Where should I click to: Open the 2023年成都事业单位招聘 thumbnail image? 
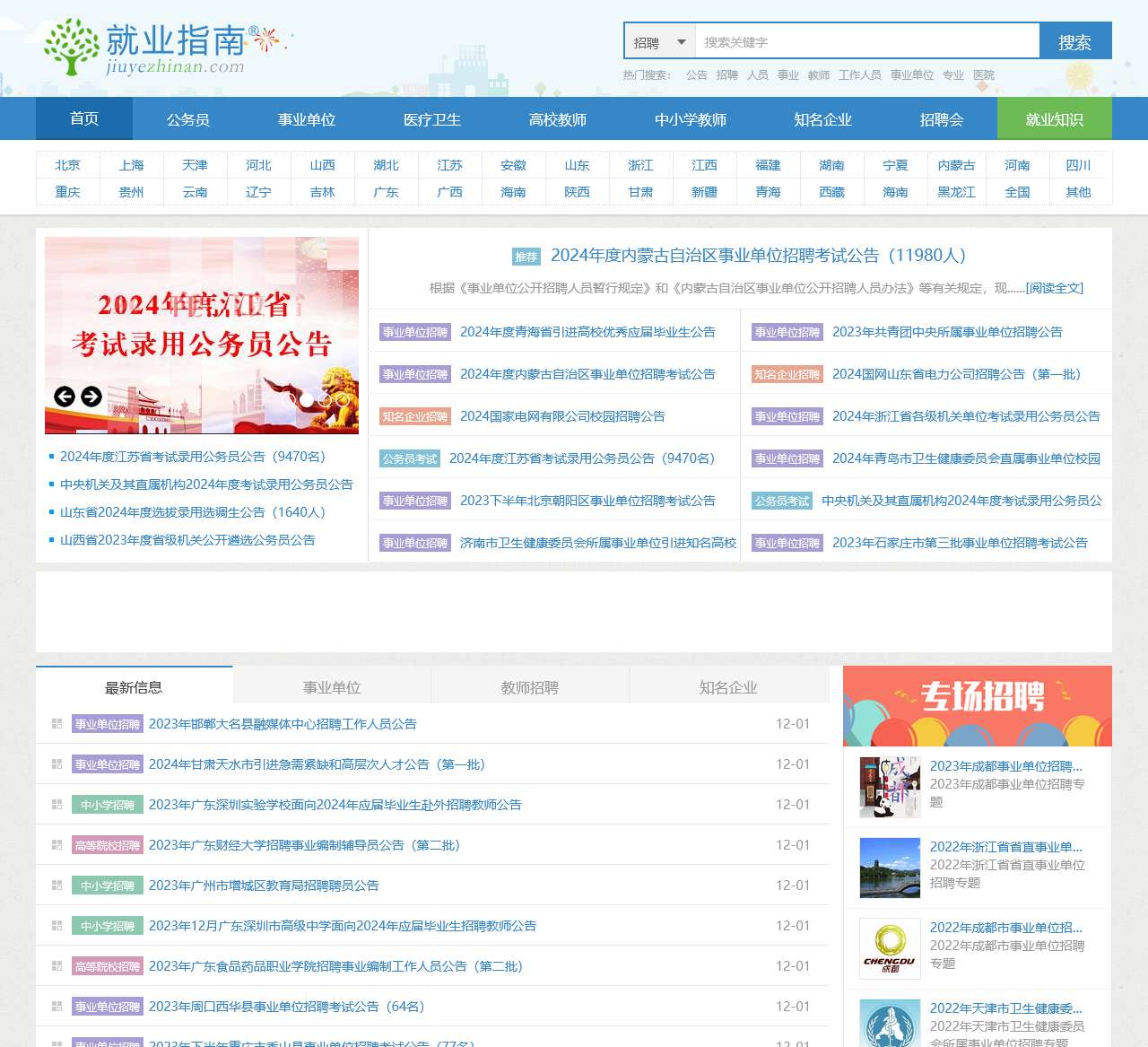[890, 787]
